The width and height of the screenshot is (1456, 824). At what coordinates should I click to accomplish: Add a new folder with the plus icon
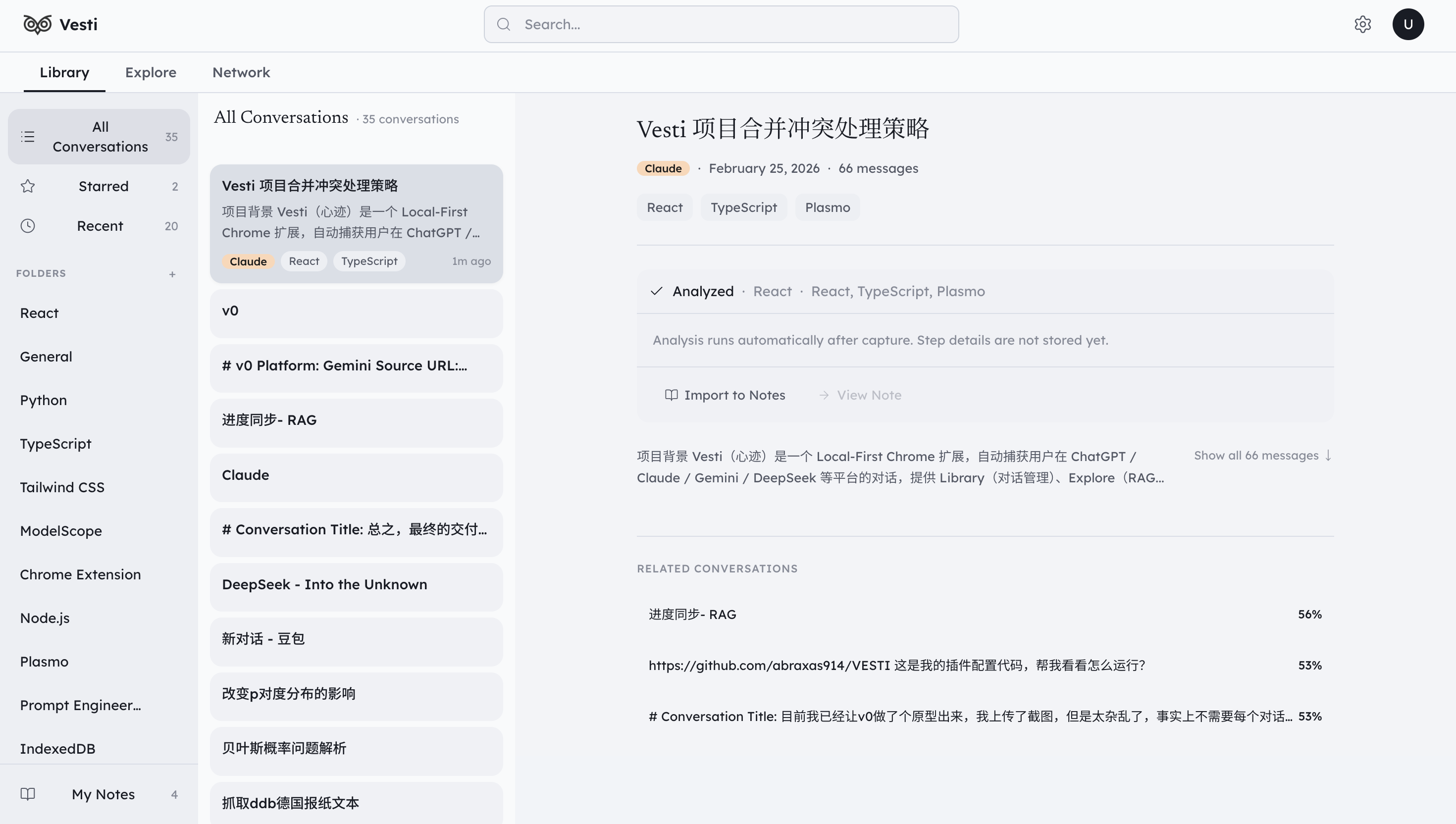click(172, 274)
